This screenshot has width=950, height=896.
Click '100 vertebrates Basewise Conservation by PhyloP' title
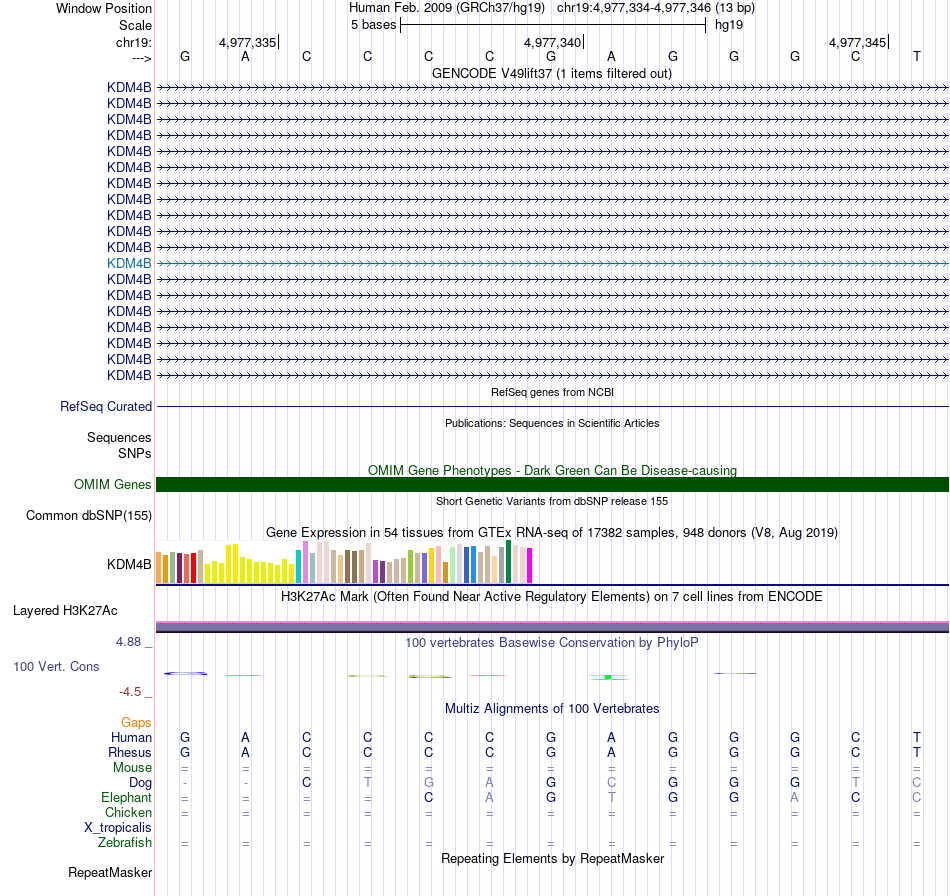click(552, 643)
